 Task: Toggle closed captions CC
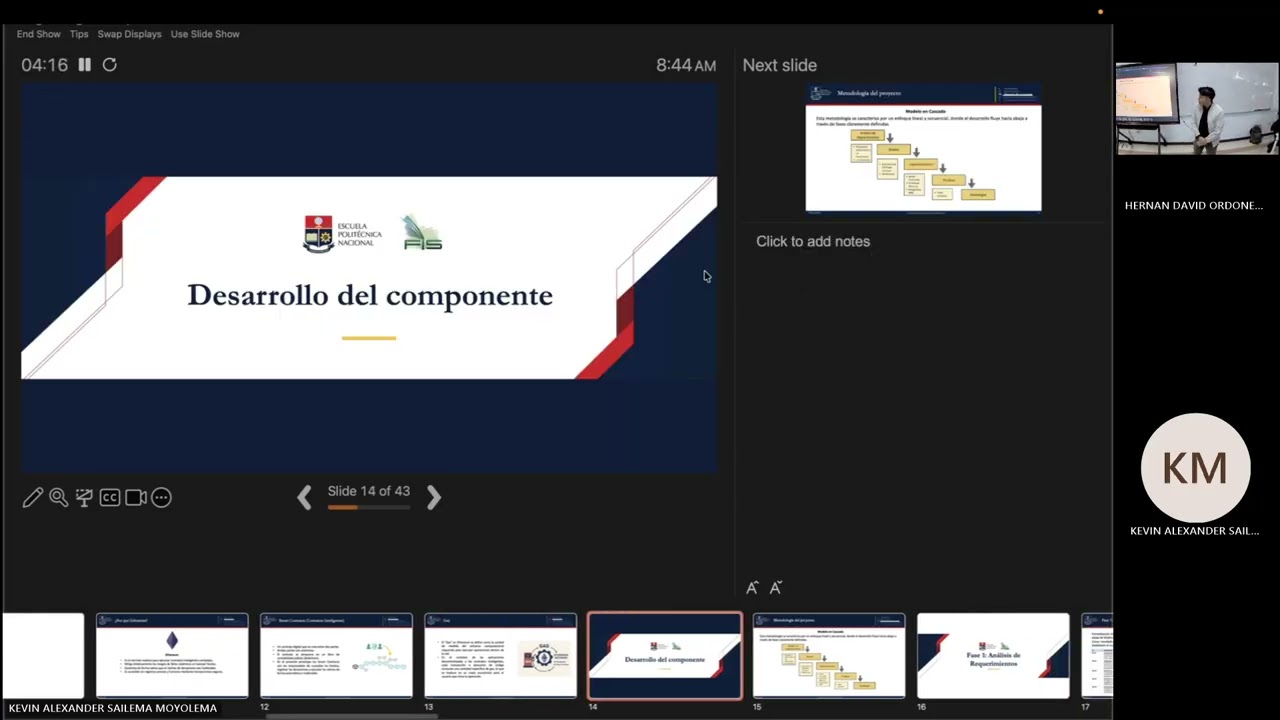coord(110,497)
